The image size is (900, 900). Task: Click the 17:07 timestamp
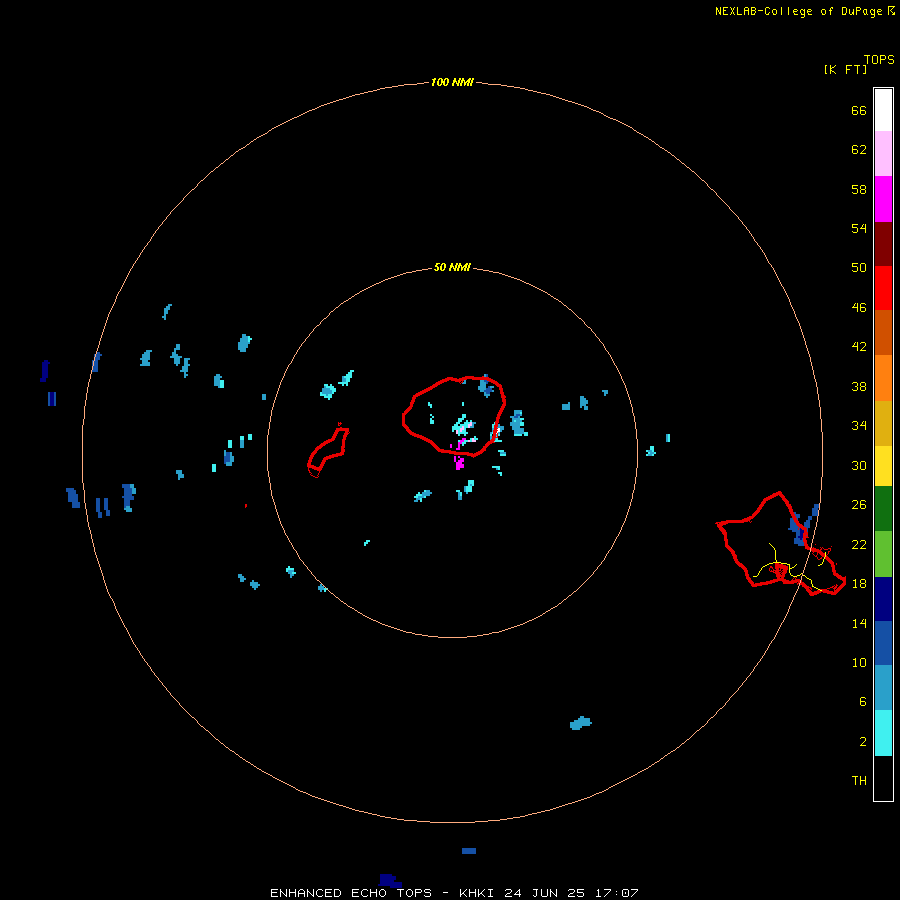(x=616, y=893)
